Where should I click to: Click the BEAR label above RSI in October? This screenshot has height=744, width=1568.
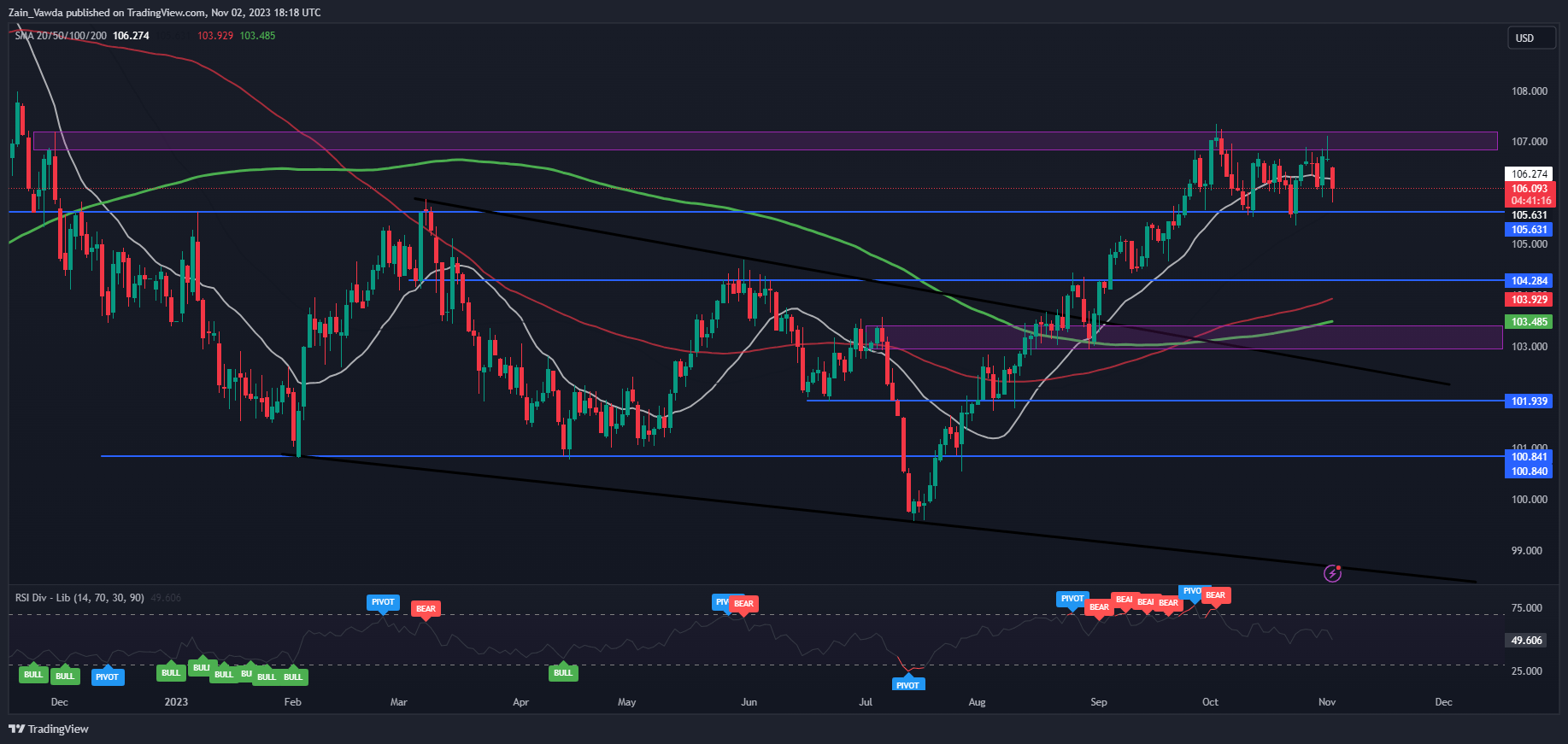[x=1215, y=595]
